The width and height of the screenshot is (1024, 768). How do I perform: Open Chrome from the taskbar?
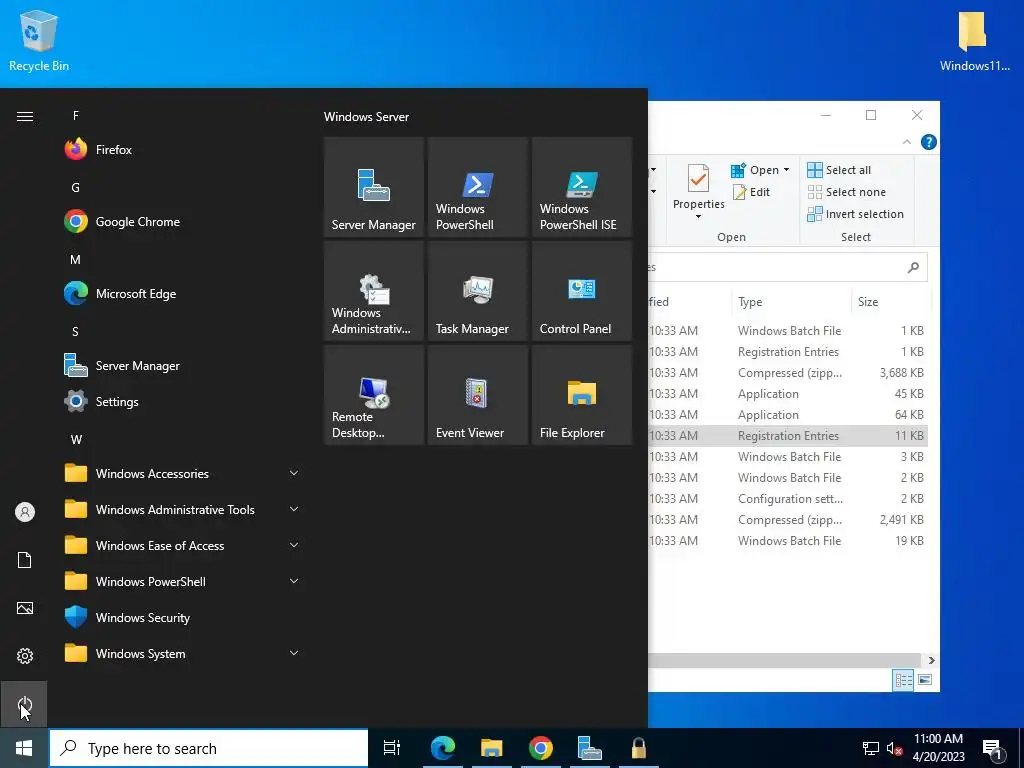click(541, 748)
